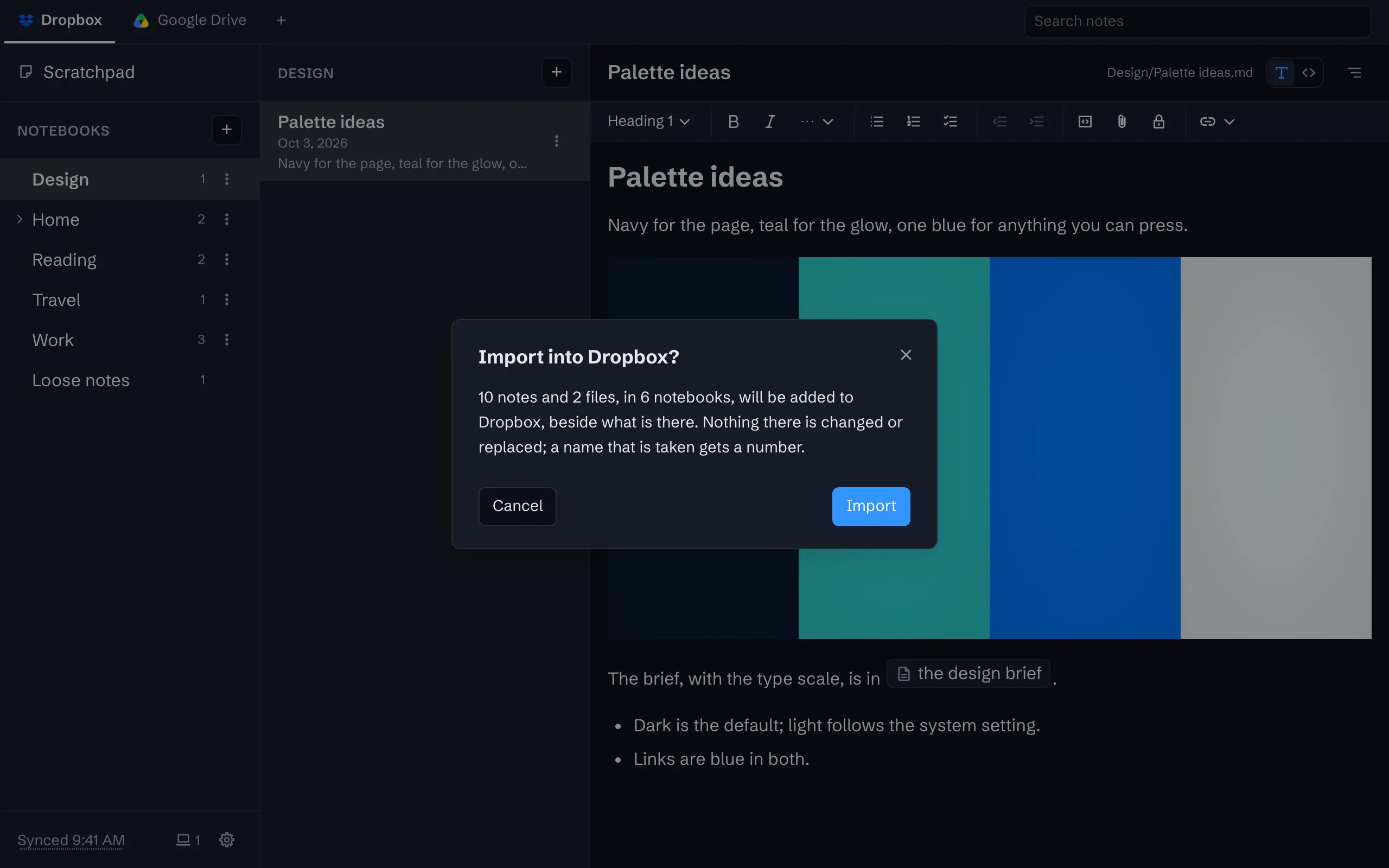Add a new notebook with plus
This screenshot has width=1389, height=868.
(227, 130)
